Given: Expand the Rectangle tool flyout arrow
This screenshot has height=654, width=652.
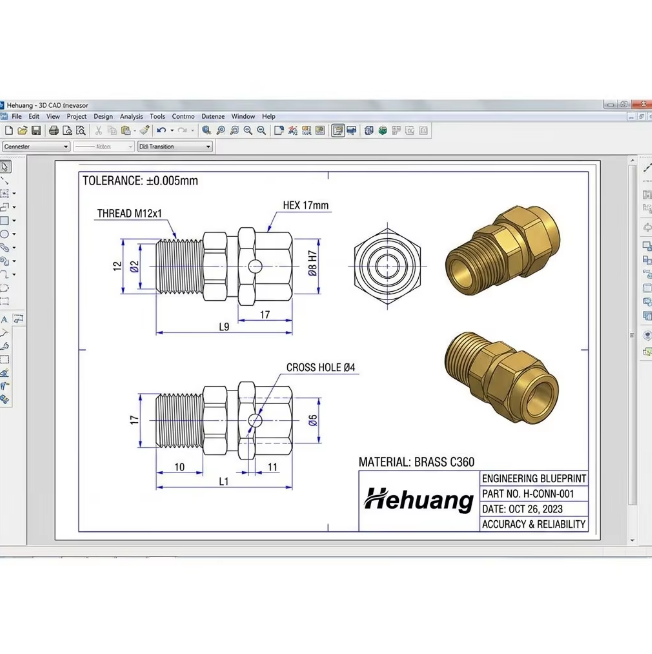Looking at the screenshot, I should click(14, 221).
